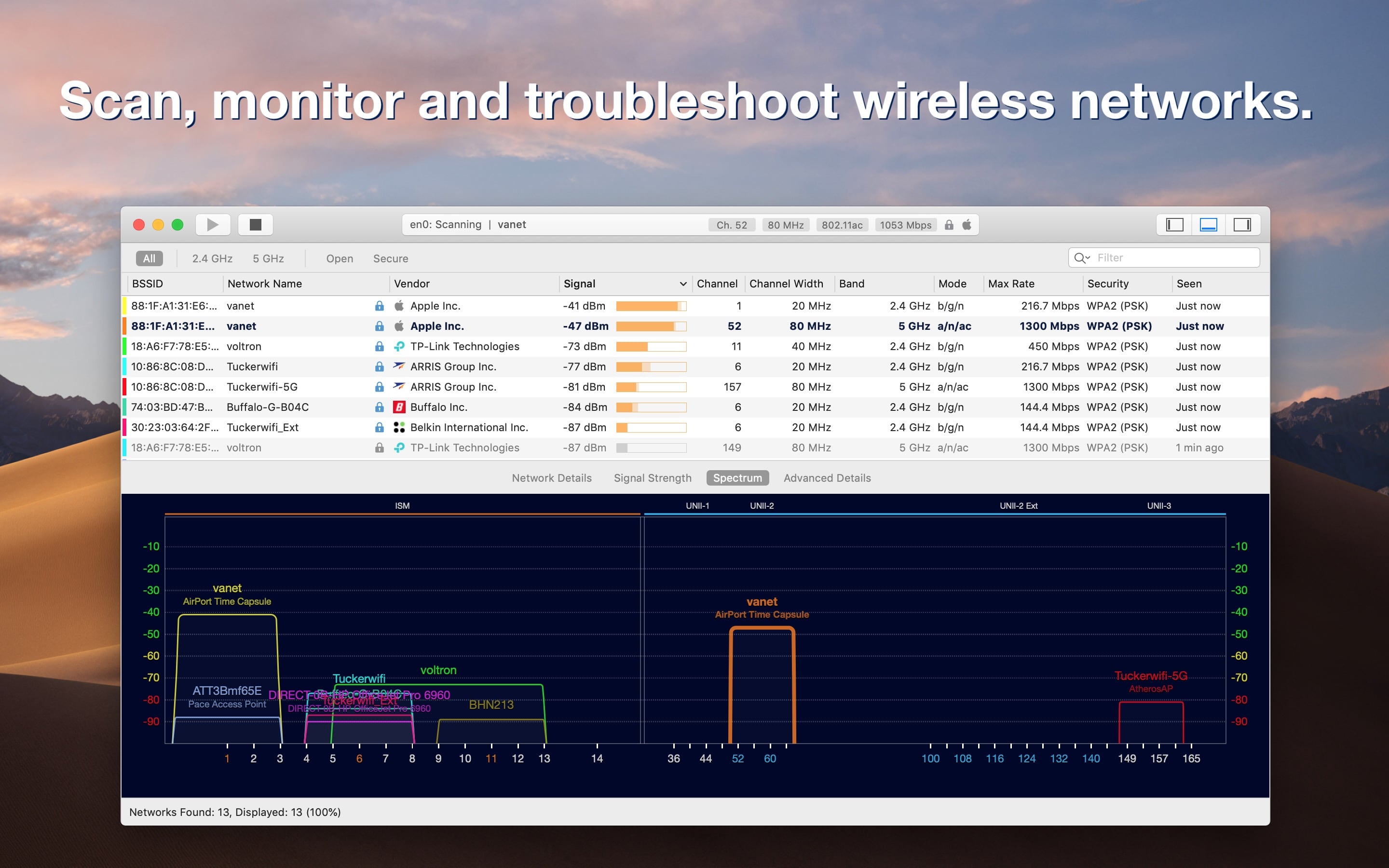
Task: Click the signal strength bar for vanet
Action: (650, 305)
